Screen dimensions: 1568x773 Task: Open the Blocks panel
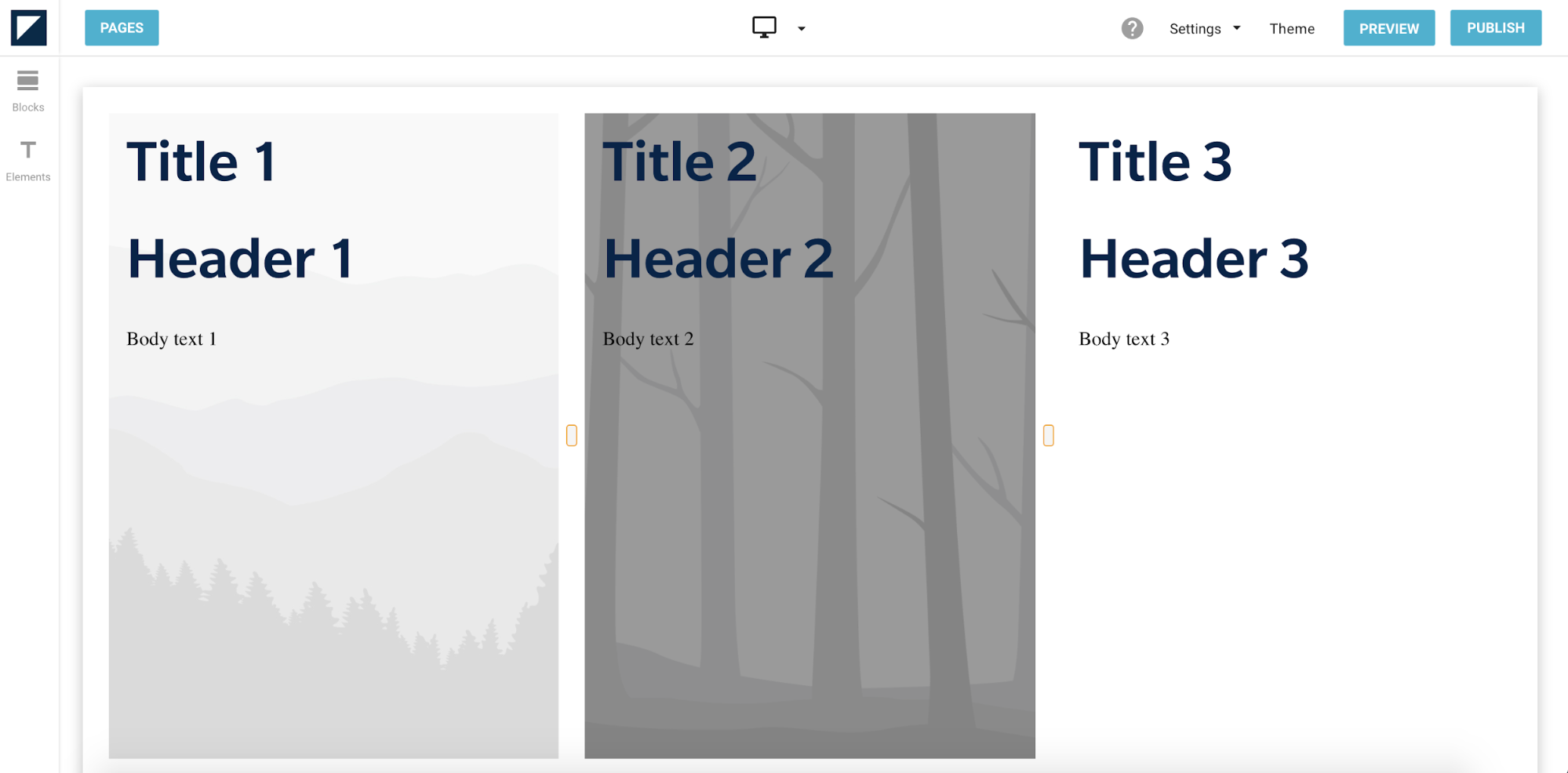pos(28,91)
